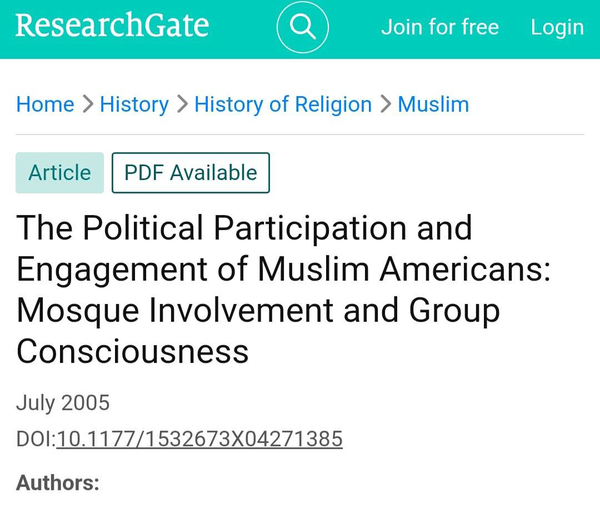Screen dimensions: 600x519
Task: Open the Login page
Action: (557, 28)
